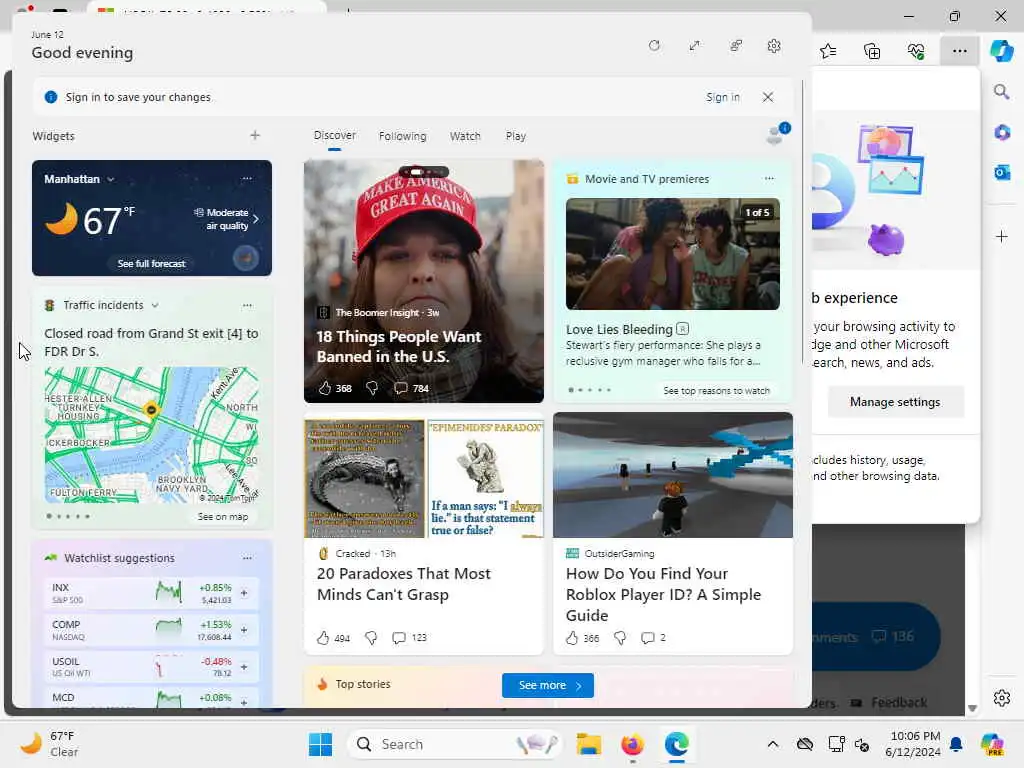Click See top reasons to watch

pos(716,391)
